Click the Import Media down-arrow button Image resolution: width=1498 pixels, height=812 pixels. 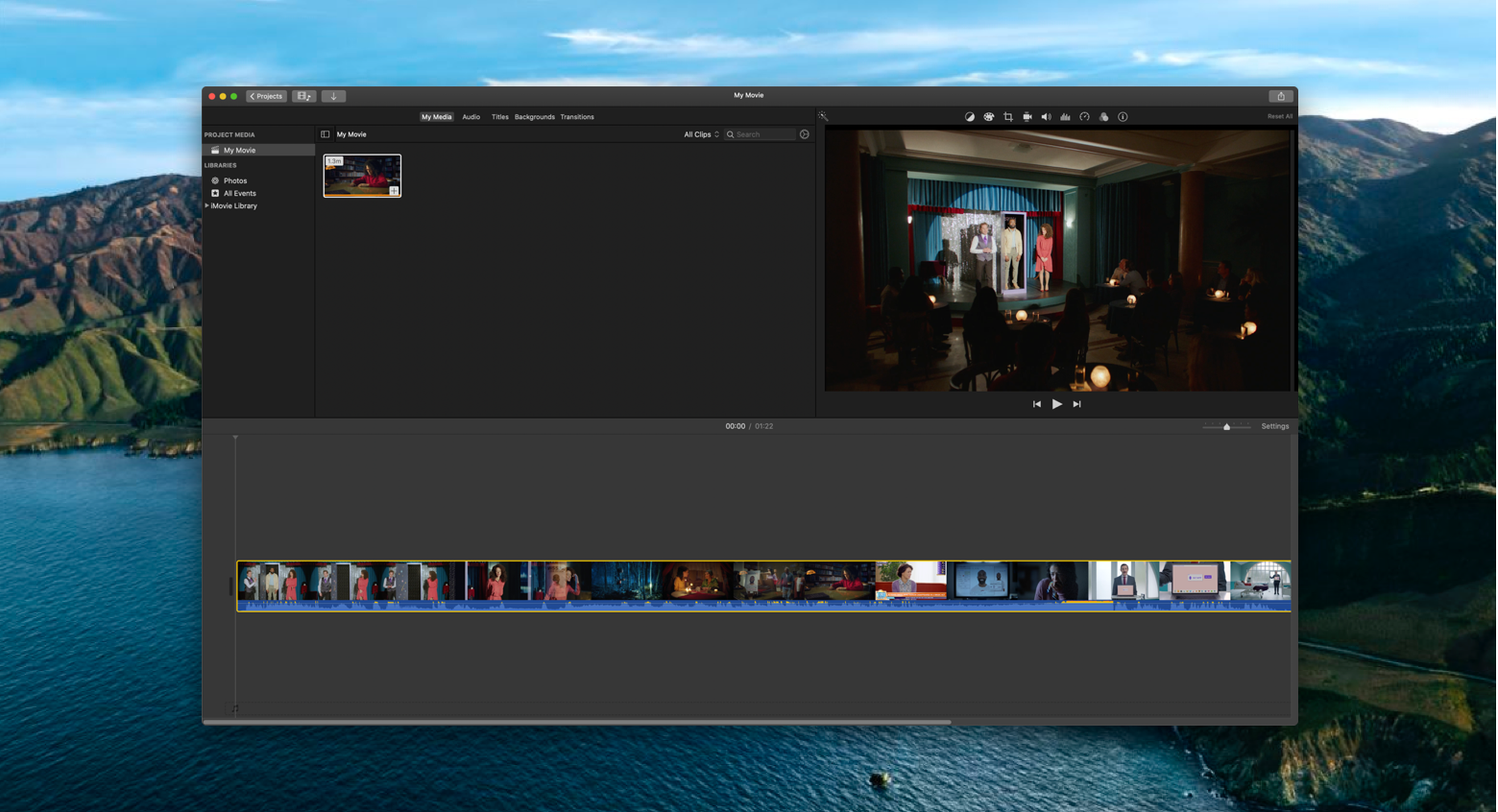click(333, 96)
